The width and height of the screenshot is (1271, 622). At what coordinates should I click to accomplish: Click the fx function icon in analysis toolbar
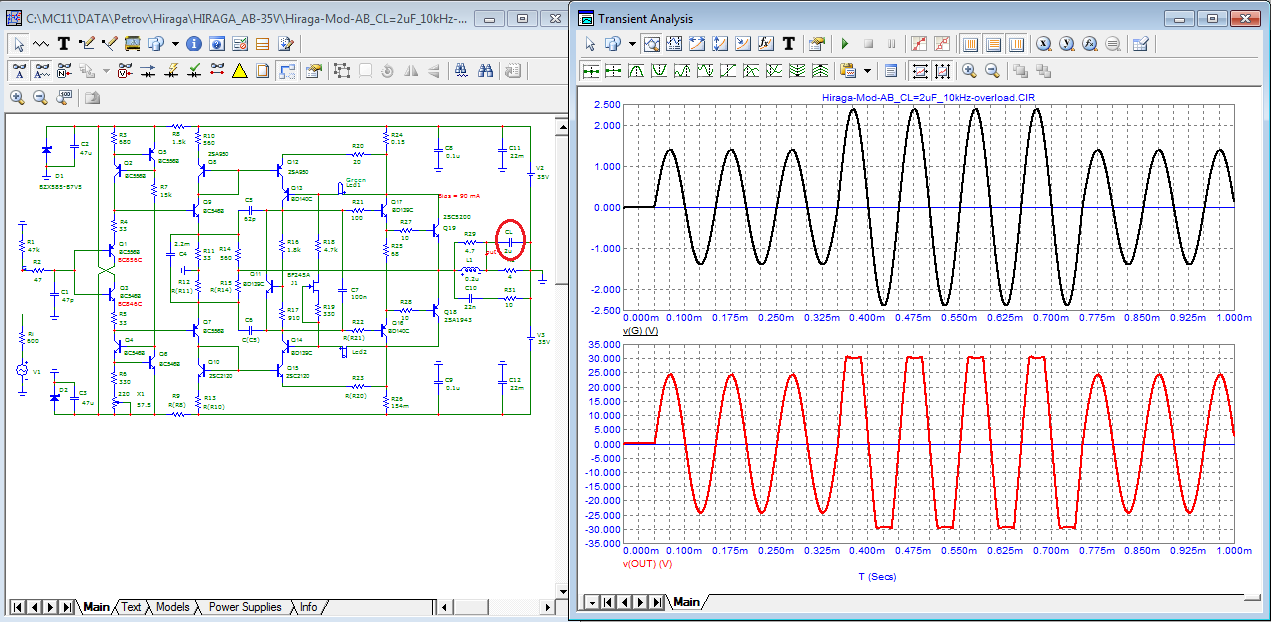766,44
